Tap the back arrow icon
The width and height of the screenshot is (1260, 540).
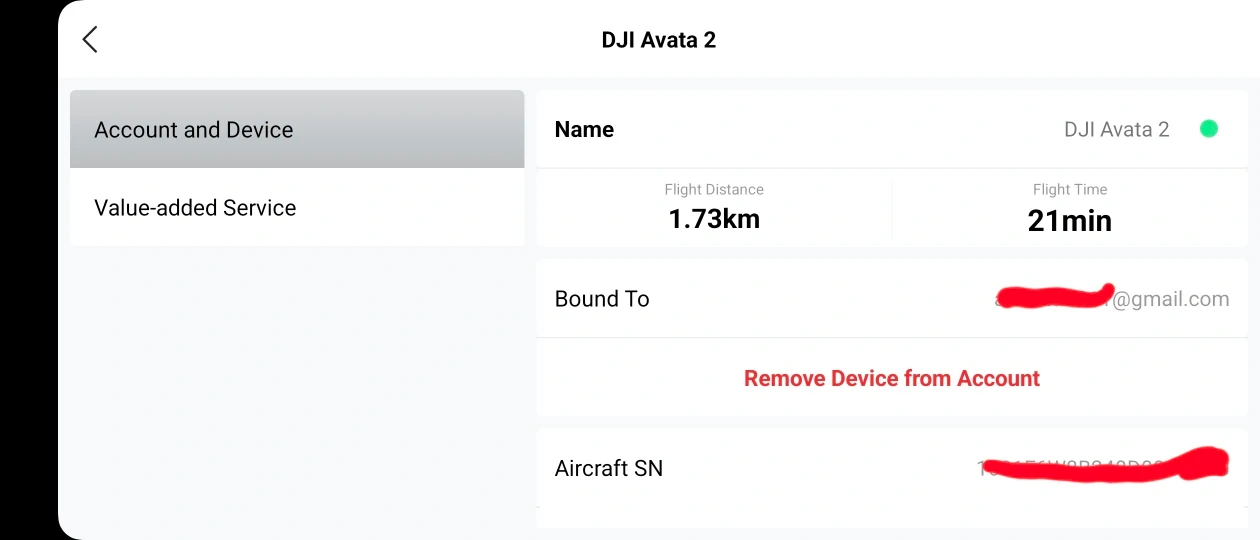point(90,40)
